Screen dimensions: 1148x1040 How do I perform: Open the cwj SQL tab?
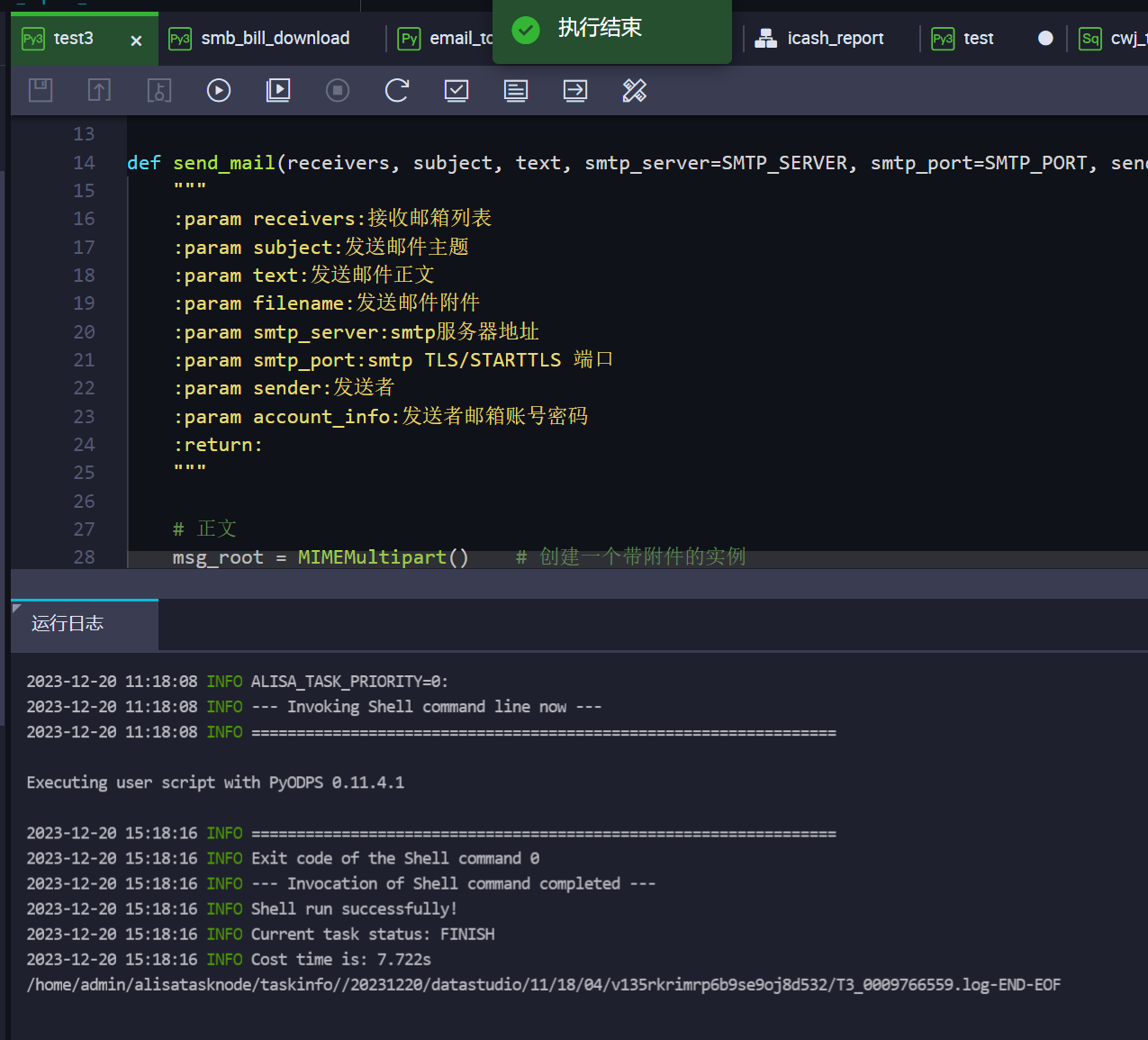(x=1128, y=39)
